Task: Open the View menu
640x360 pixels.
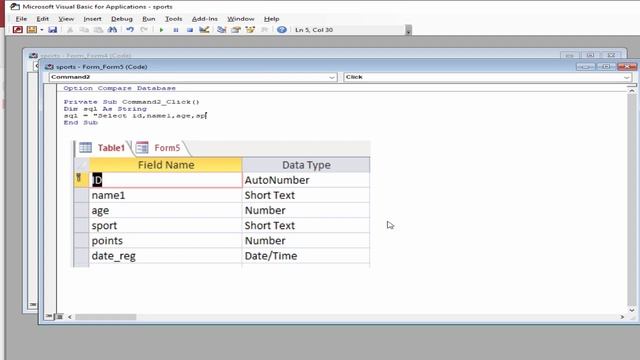Action: (66, 19)
